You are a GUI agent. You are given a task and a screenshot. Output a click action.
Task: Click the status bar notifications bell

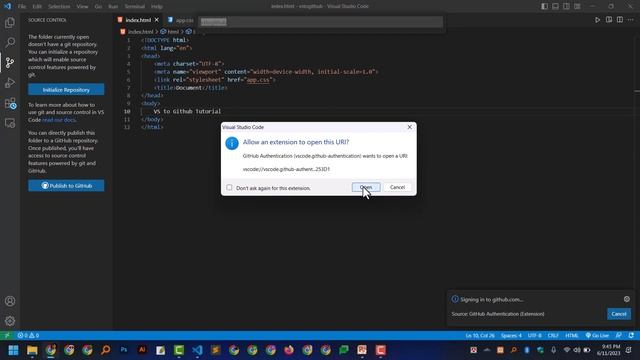click(x=631, y=336)
